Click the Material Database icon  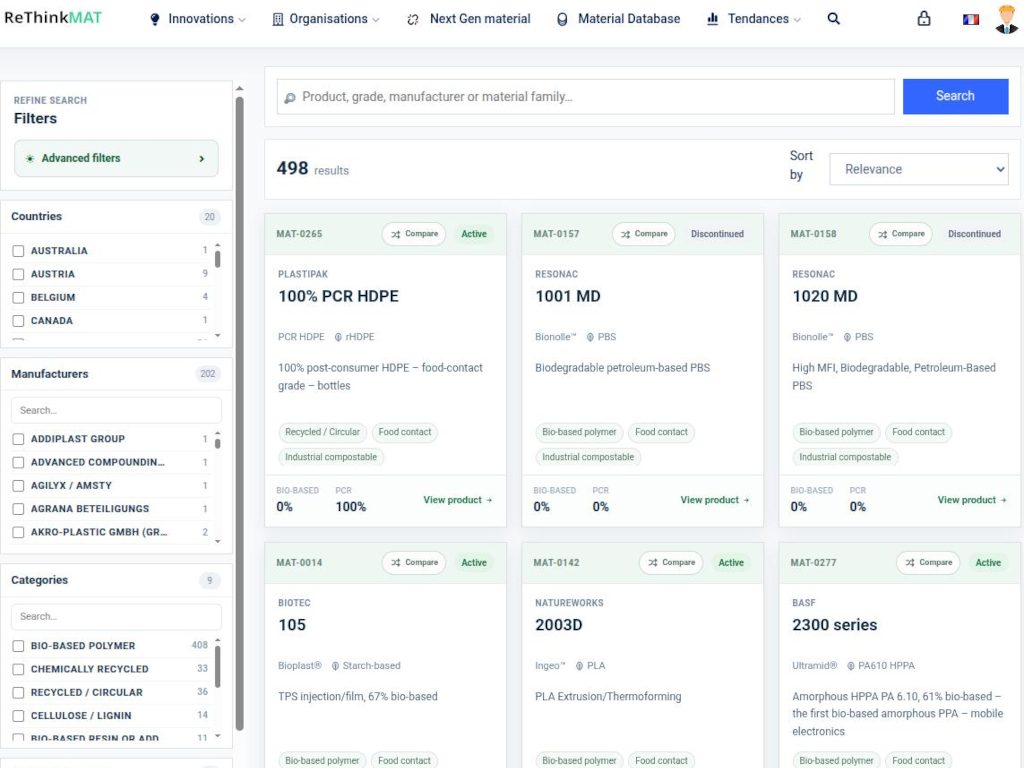click(x=562, y=20)
